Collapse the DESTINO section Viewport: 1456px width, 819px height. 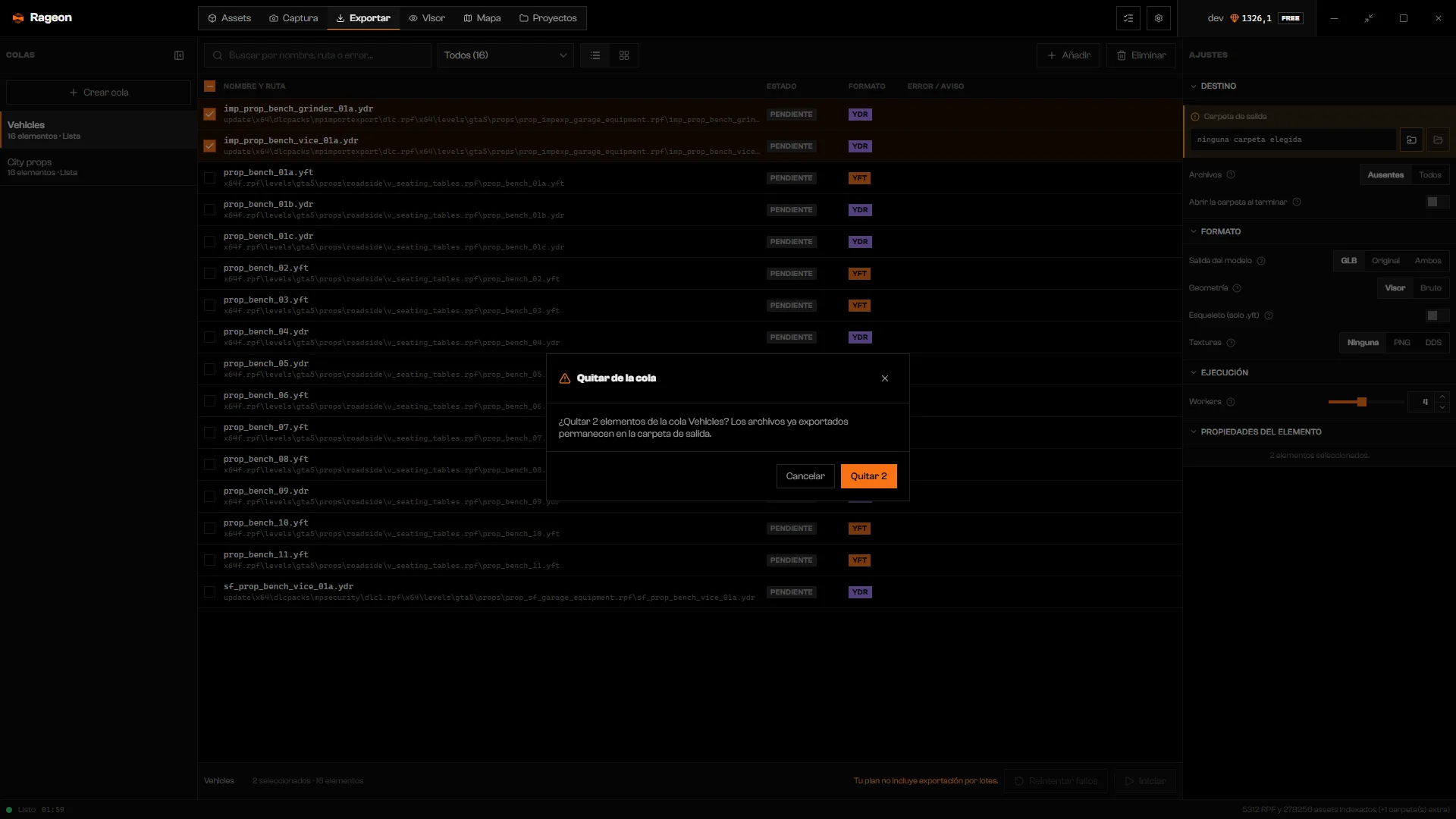point(1213,86)
